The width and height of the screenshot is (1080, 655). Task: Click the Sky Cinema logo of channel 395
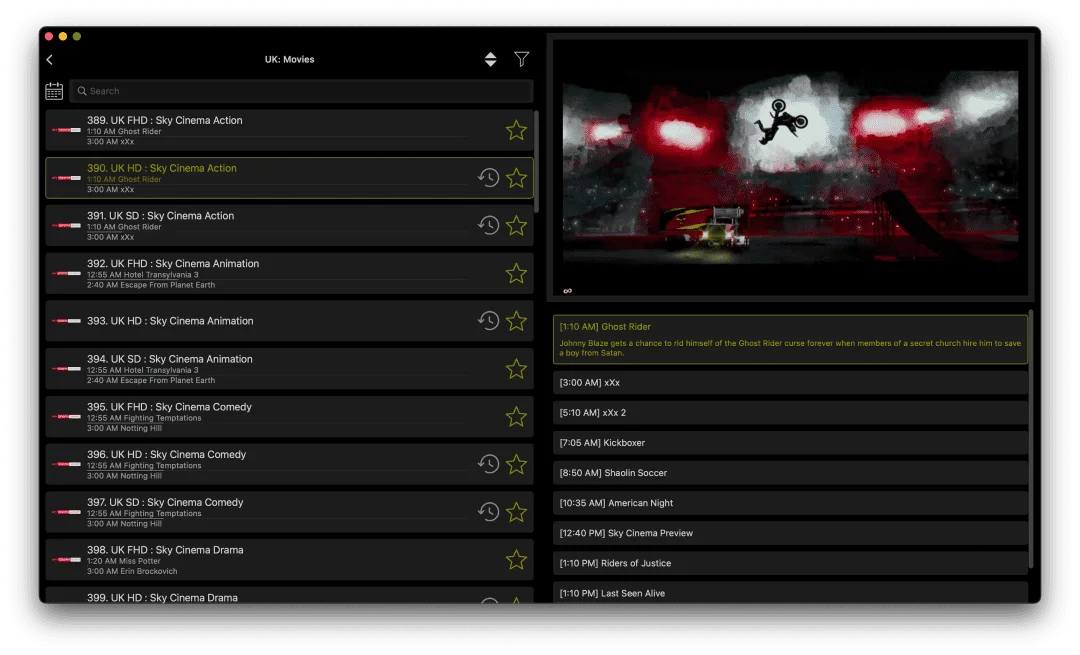pyautogui.click(x=66, y=417)
